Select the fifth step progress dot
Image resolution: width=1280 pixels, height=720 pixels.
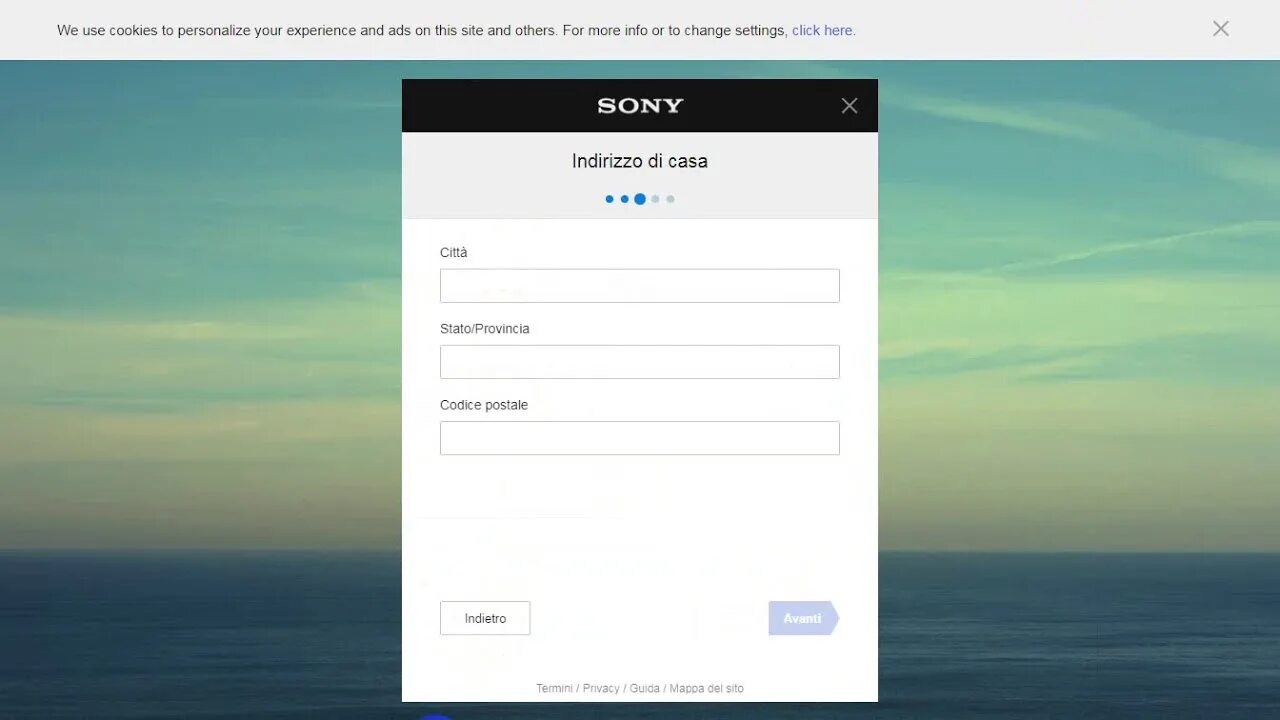[670, 199]
